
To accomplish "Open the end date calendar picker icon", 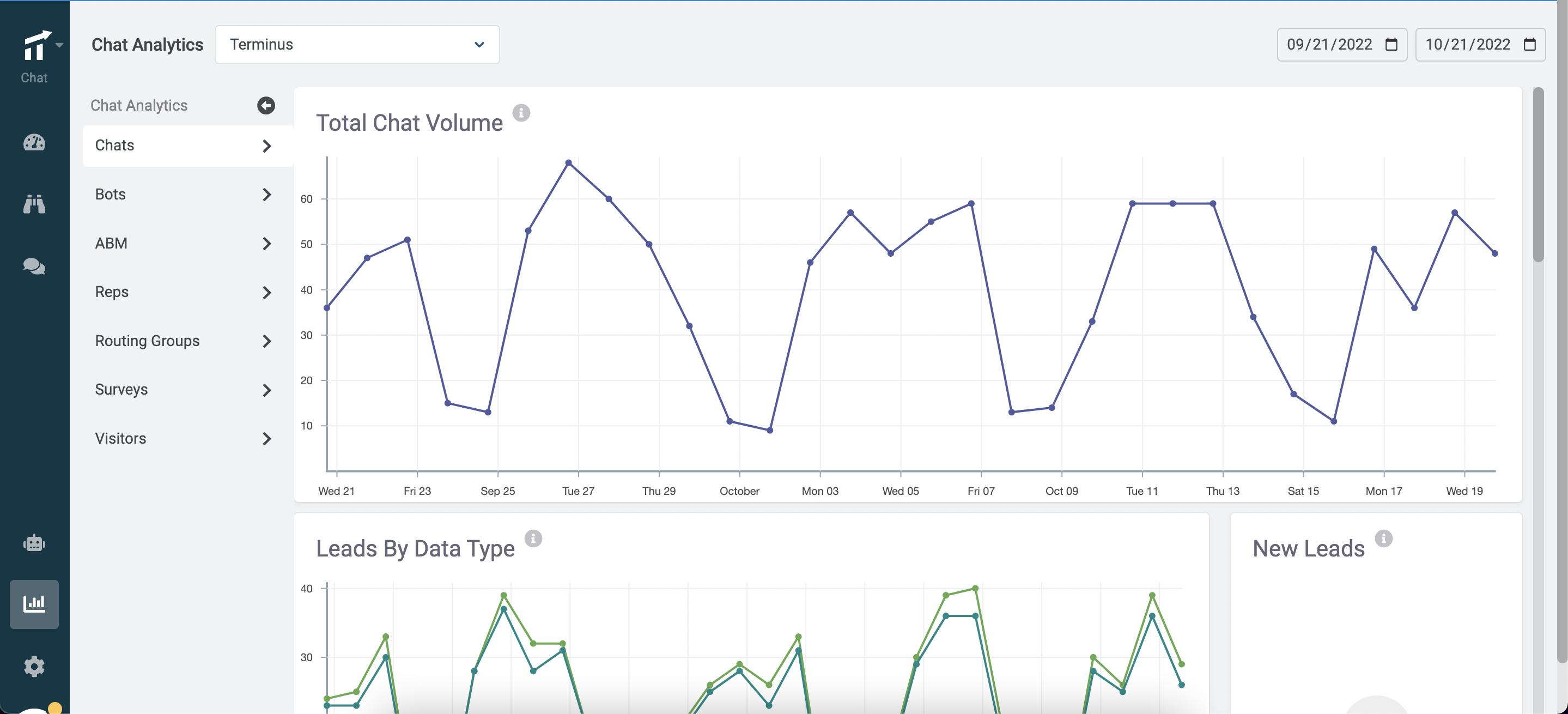I will click(x=1530, y=45).
